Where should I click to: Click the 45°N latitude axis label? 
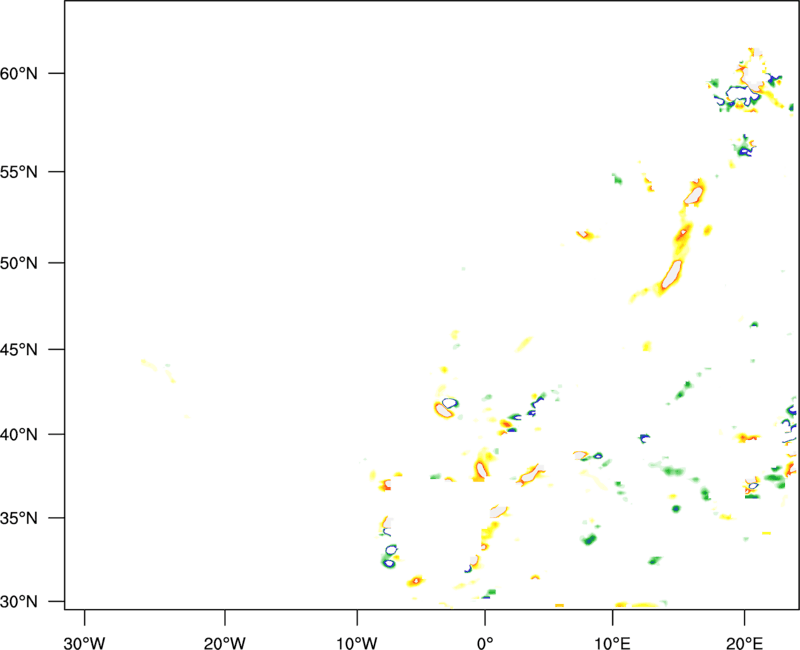tap(19, 350)
